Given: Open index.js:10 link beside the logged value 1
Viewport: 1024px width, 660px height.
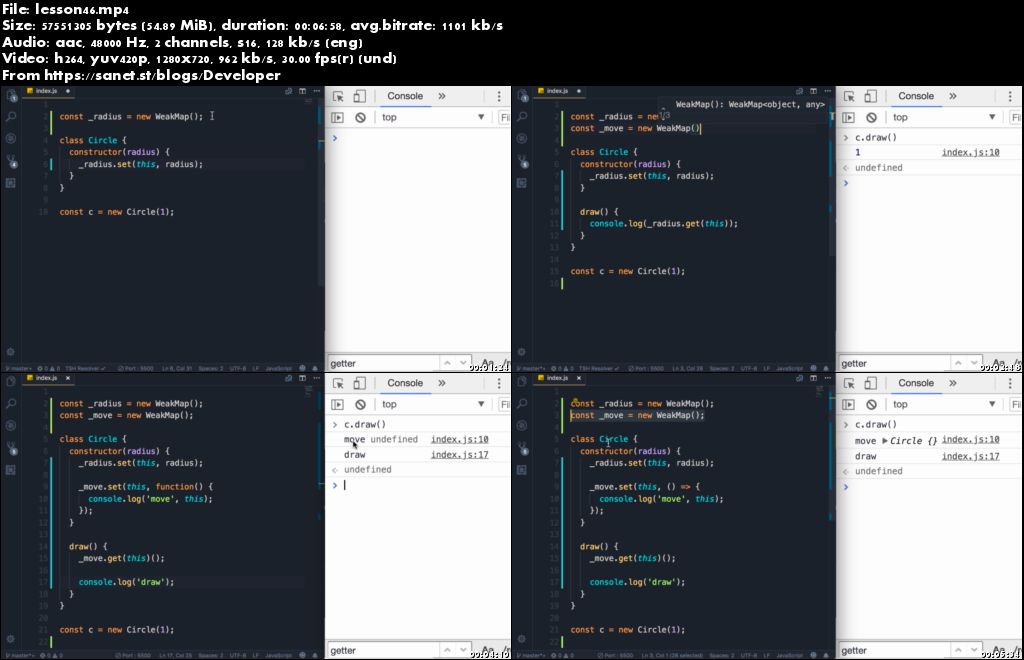Looking at the screenshot, I should coord(970,152).
